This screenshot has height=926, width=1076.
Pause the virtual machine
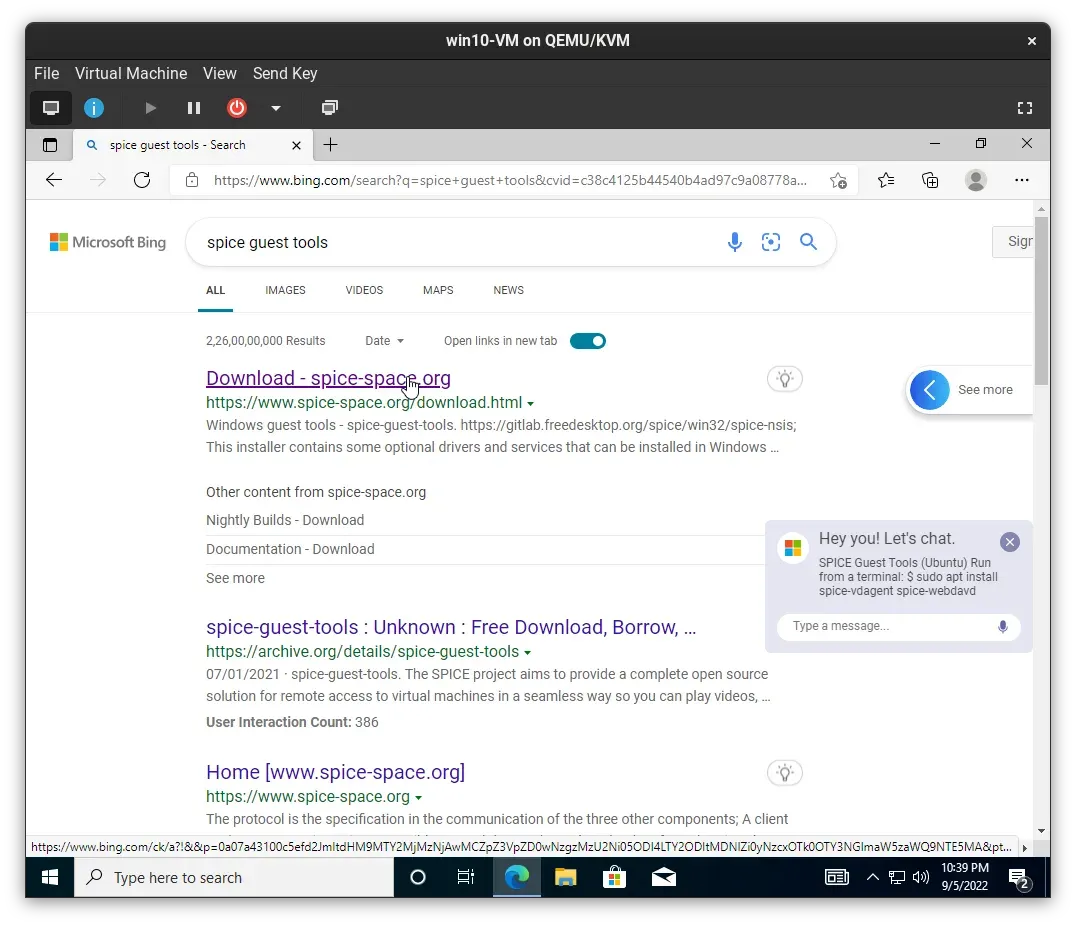pos(194,108)
